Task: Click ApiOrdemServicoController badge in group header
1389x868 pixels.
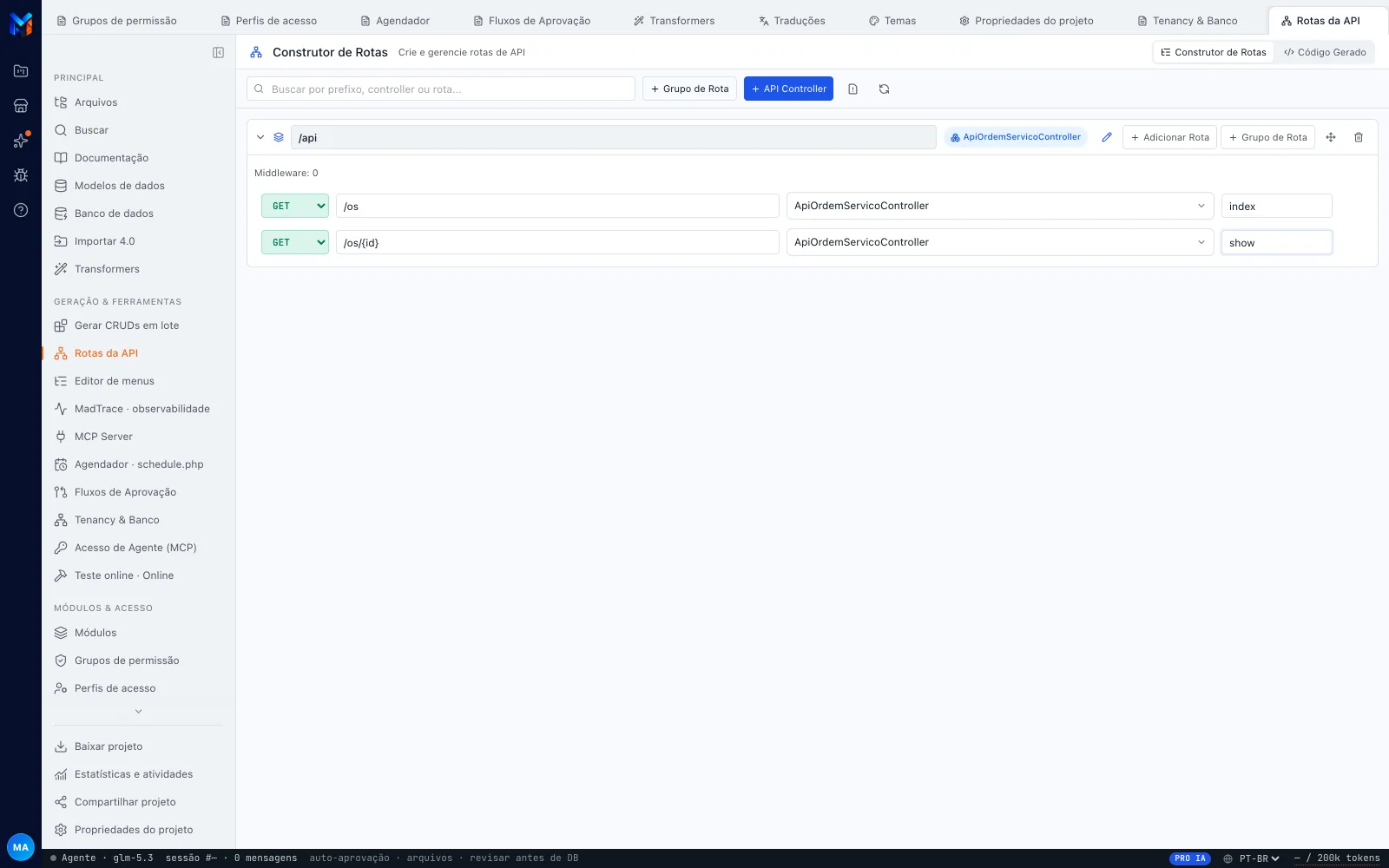Action: tap(1016, 137)
